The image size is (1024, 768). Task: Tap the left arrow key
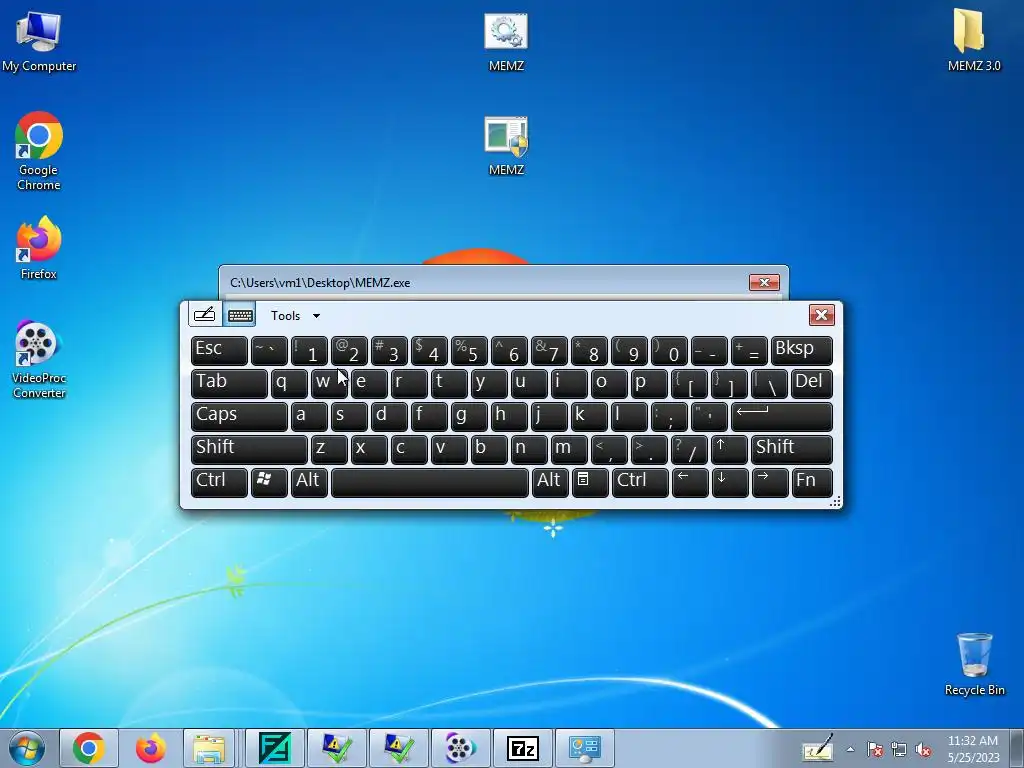coord(690,483)
